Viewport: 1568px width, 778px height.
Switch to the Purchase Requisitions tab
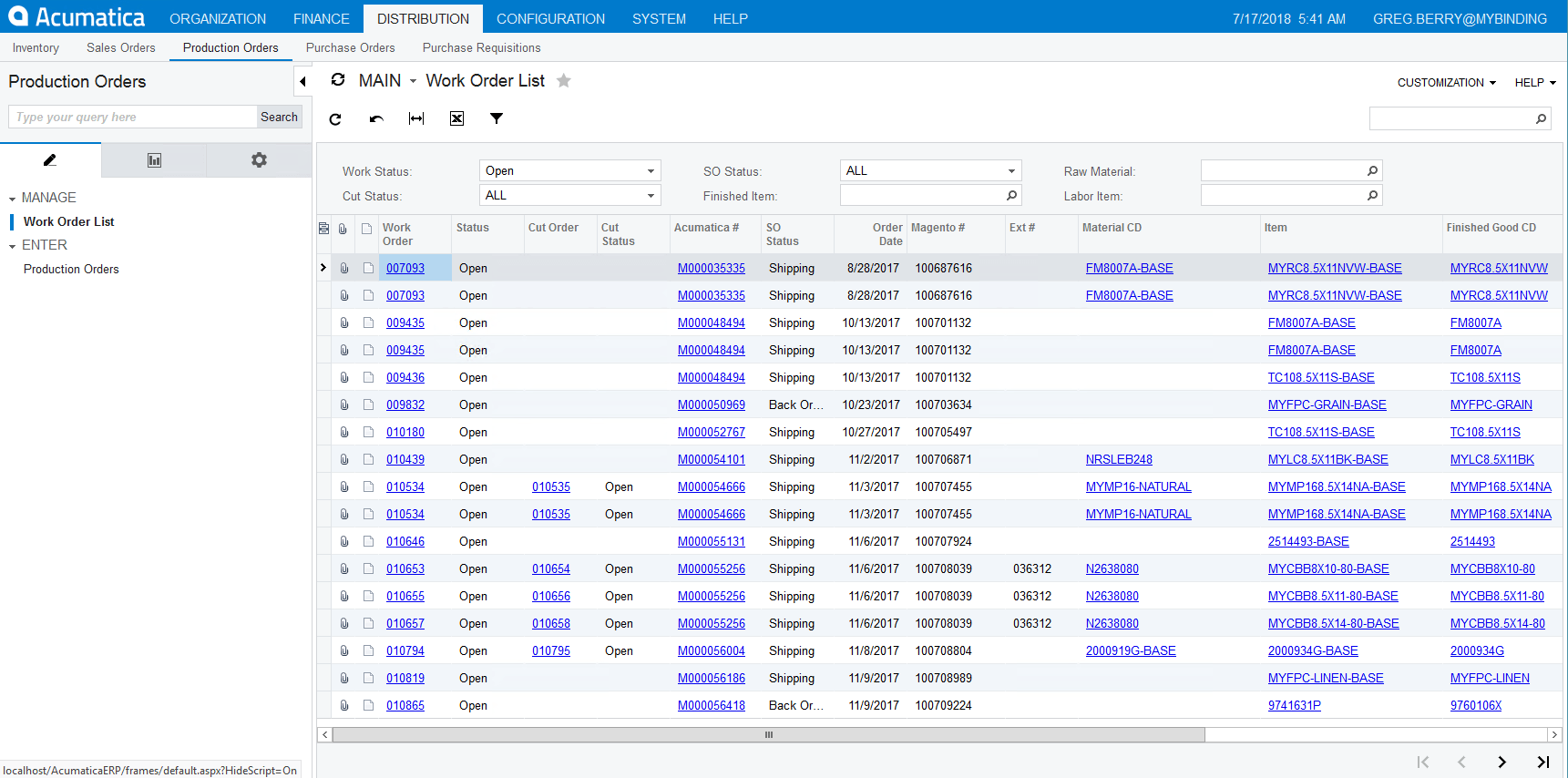click(481, 48)
